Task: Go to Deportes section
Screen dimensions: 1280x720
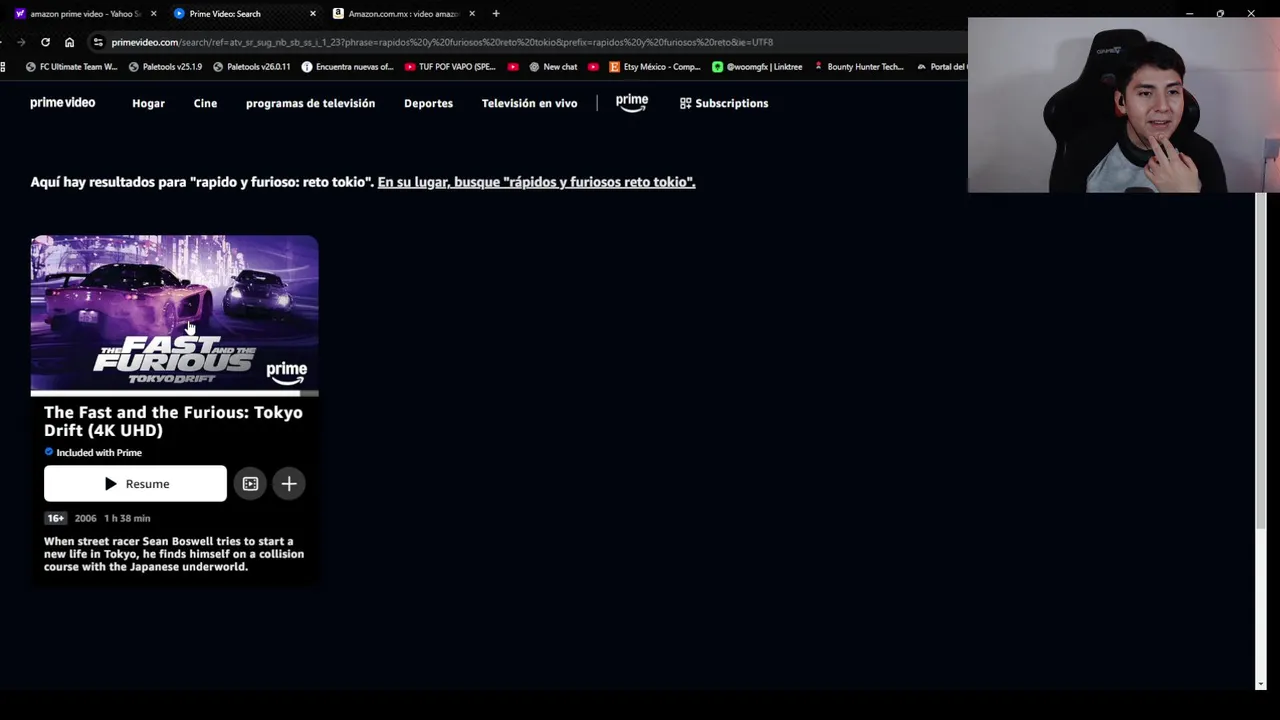Action: click(428, 103)
